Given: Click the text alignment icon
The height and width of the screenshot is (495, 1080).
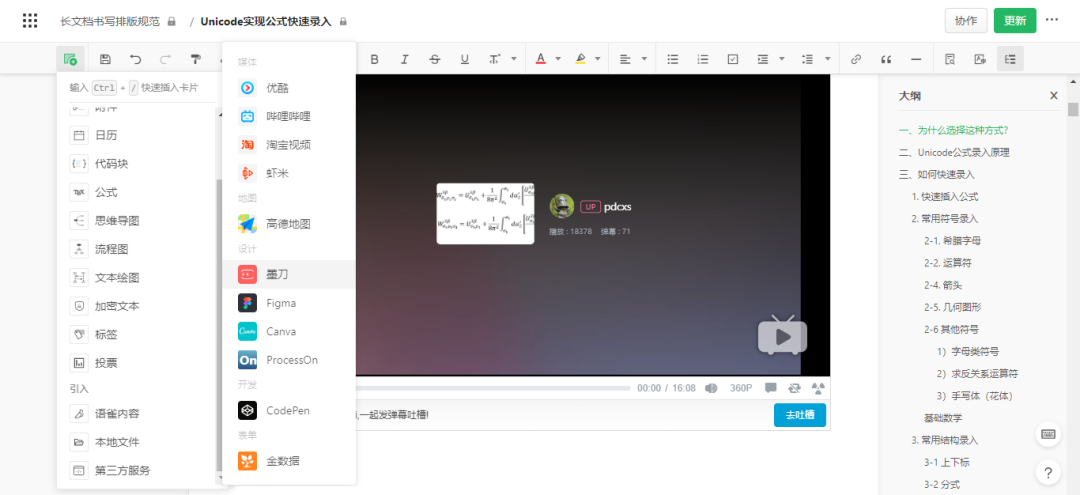Looking at the screenshot, I should click(x=625, y=59).
